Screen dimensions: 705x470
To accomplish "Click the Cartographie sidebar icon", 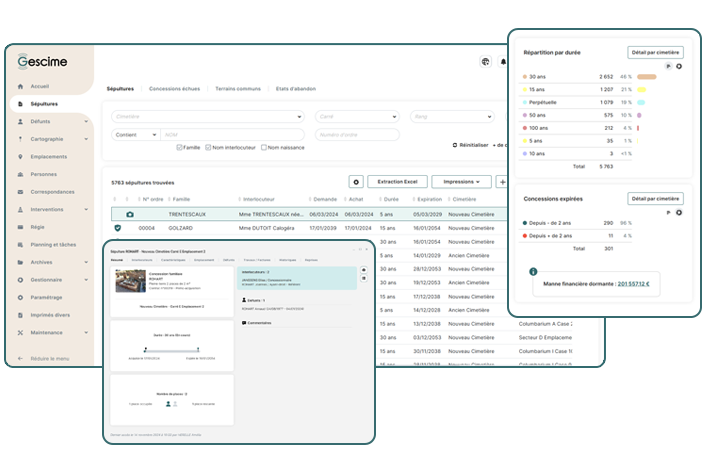I will (x=21, y=139).
